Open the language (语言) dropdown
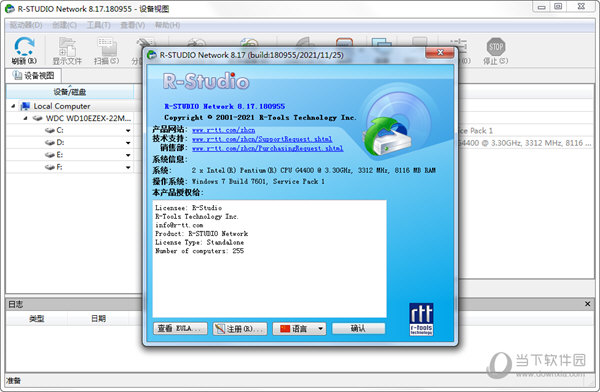Screen dimensions: 600x392 pos(299,329)
